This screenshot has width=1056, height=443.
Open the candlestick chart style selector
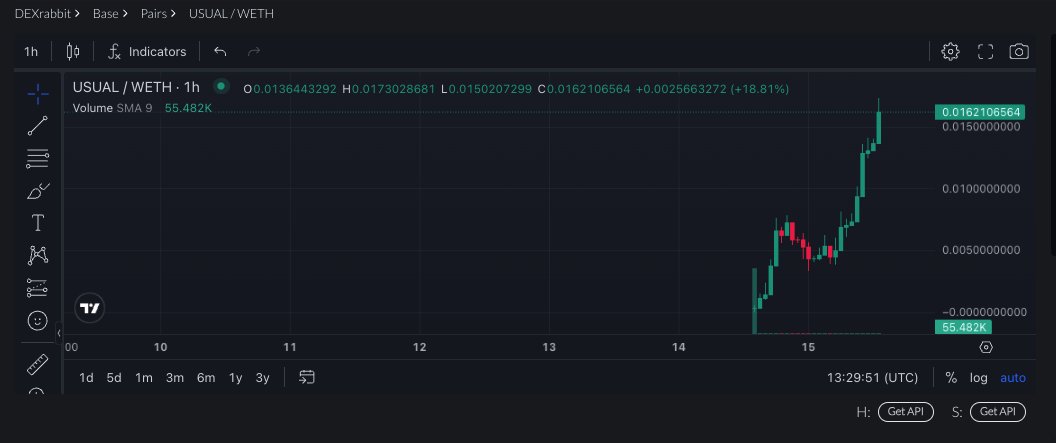(x=73, y=51)
